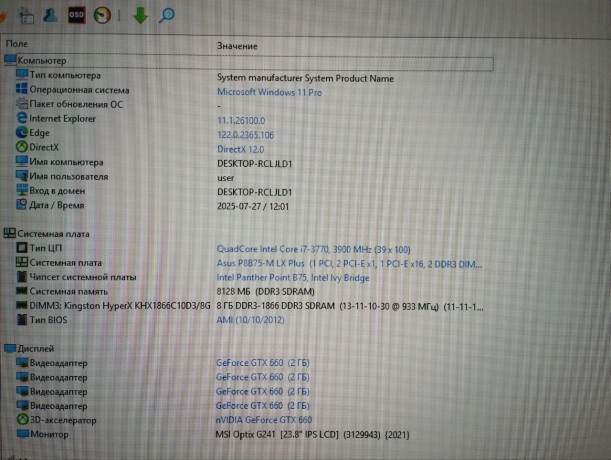The image size is (611, 460).
Task: Select the Компьютер group row
Action: (249, 62)
